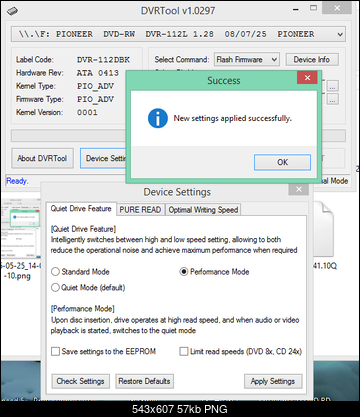Select Standard Mode radio button

[x=55, y=272]
